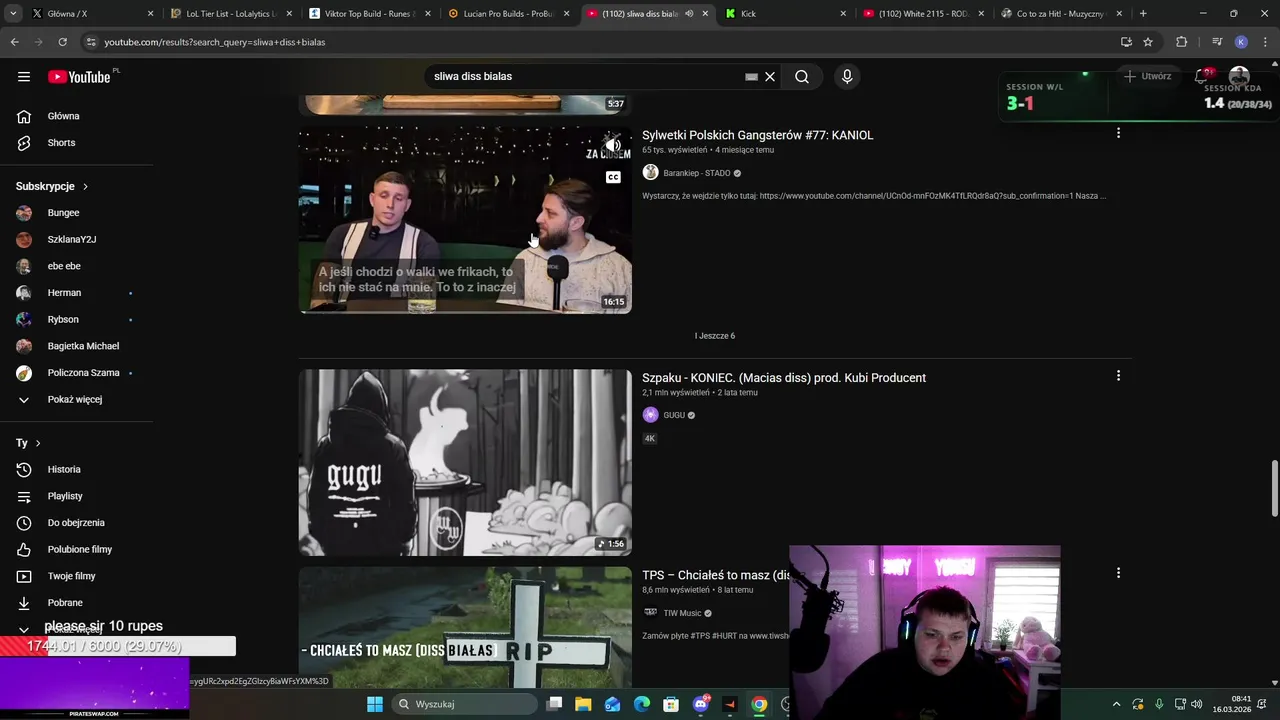1280x720 pixels.
Task: Switch to the Kick tab
Action: click(785, 14)
